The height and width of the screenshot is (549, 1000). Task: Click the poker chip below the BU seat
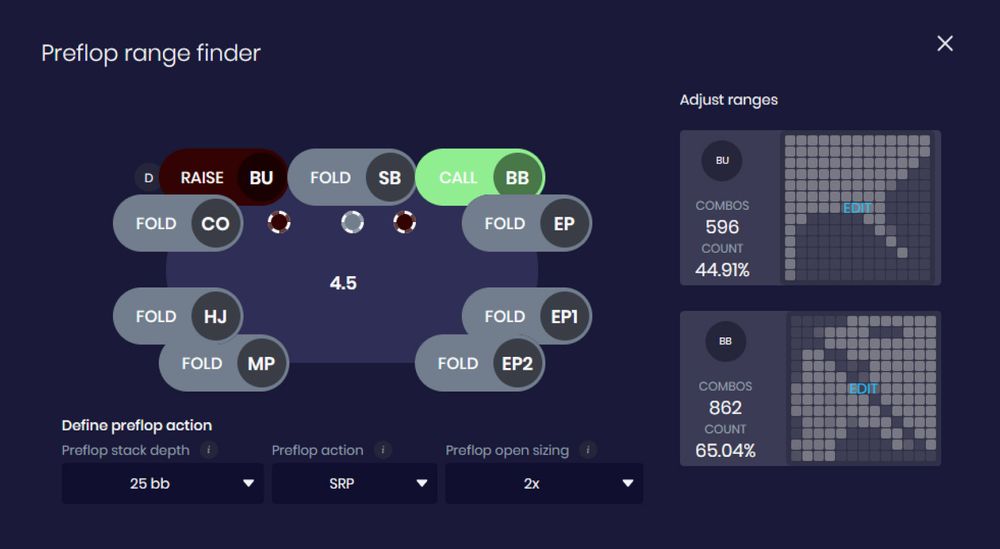[x=280, y=222]
